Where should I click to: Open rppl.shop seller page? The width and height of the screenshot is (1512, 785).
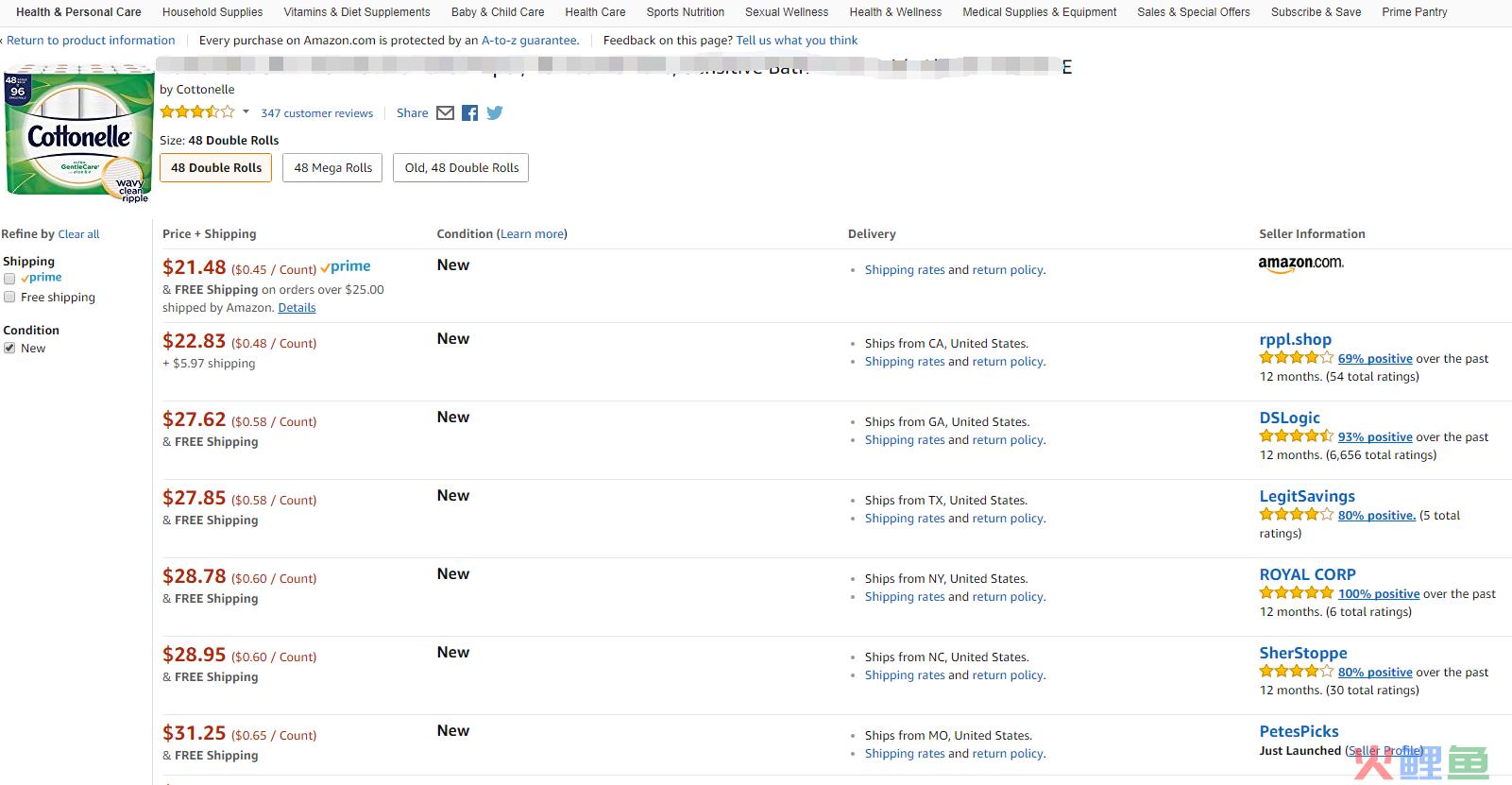click(x=1296, y=339)
